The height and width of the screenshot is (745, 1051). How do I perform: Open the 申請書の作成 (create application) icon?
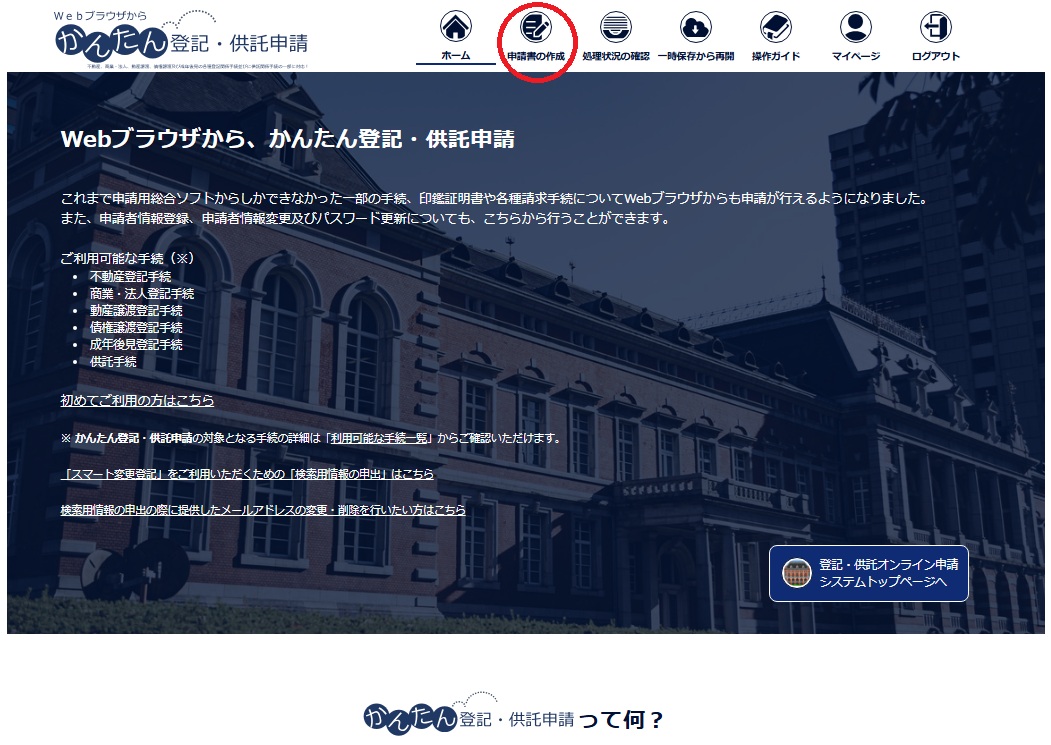(537, 28)
